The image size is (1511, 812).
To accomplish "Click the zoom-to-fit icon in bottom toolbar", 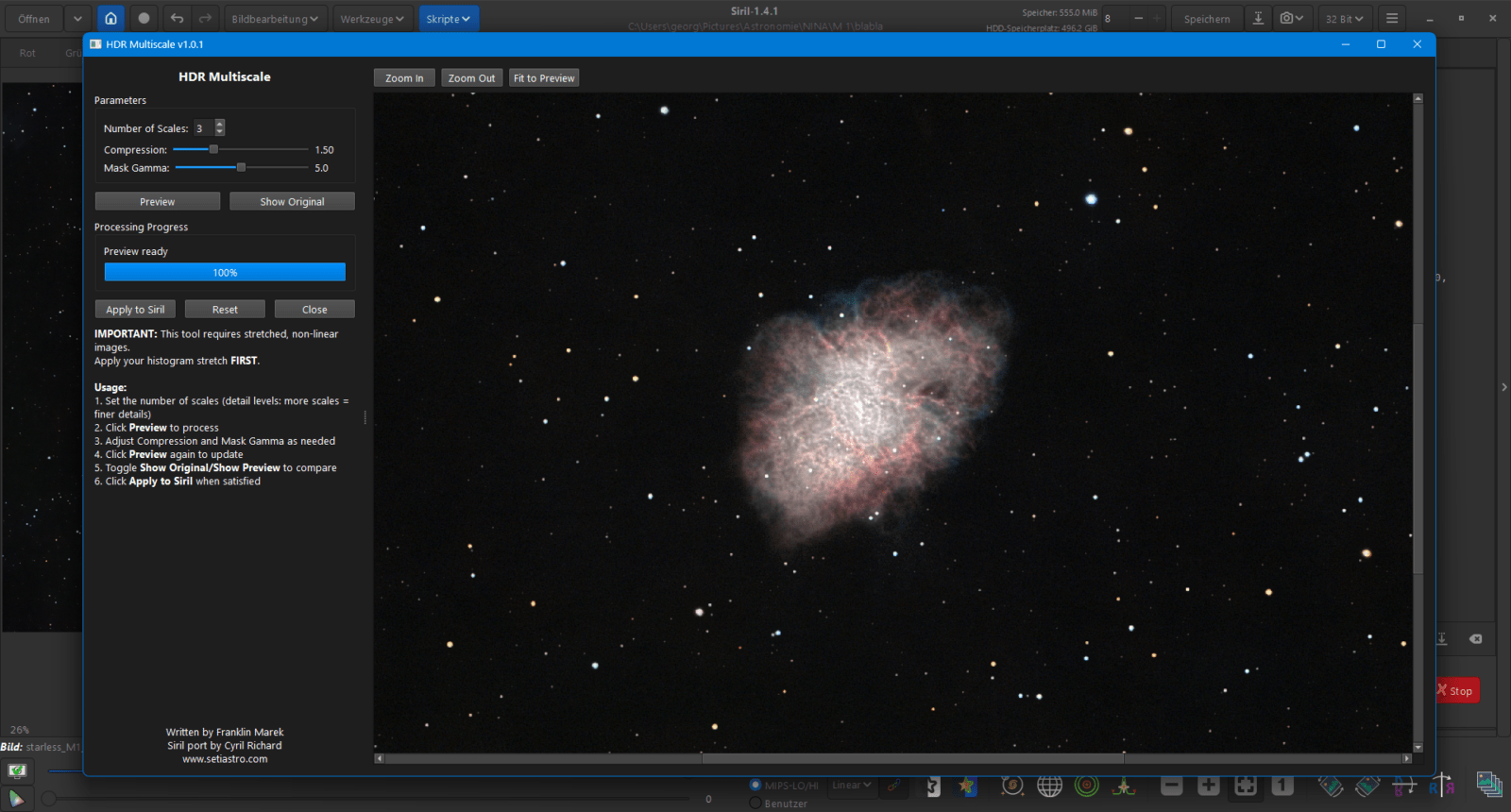I will (1246, 786).
